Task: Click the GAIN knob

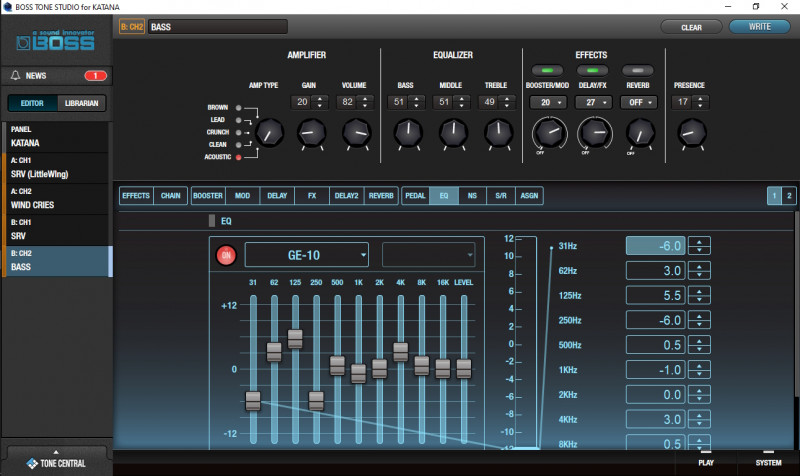Action: point(311,132)
